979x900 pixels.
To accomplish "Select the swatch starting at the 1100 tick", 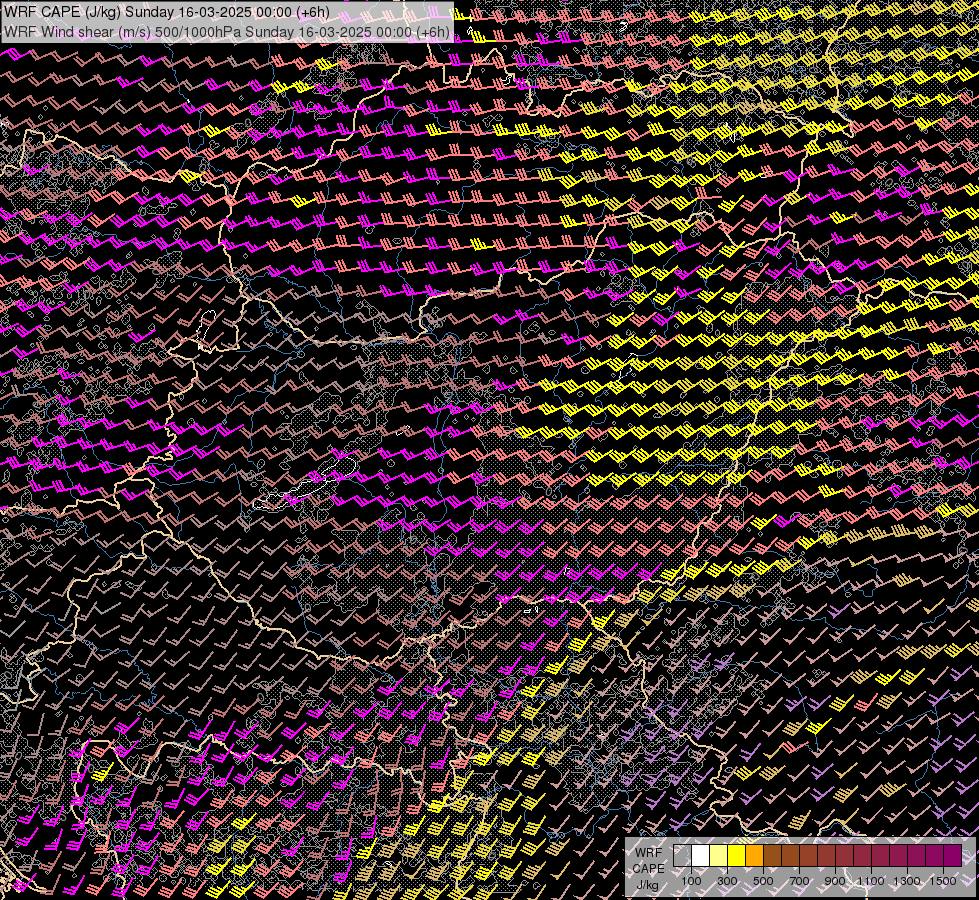I will [881, 856].
